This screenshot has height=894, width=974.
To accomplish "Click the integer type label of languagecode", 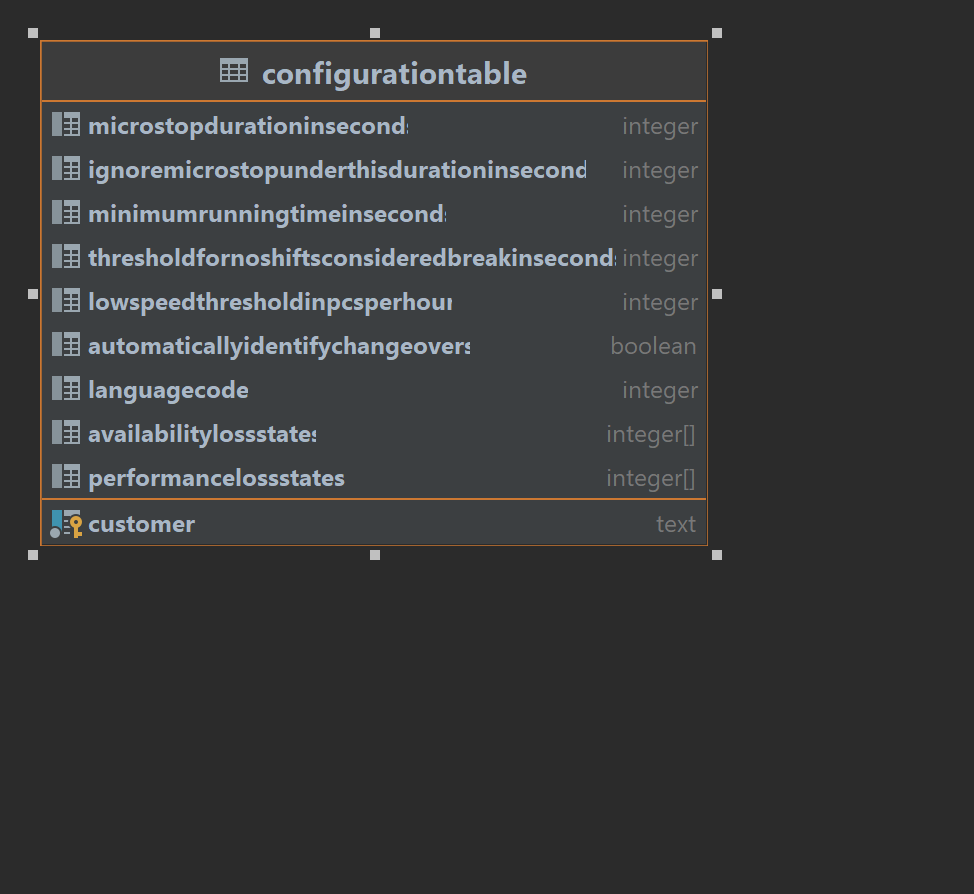I will point(660,389).
